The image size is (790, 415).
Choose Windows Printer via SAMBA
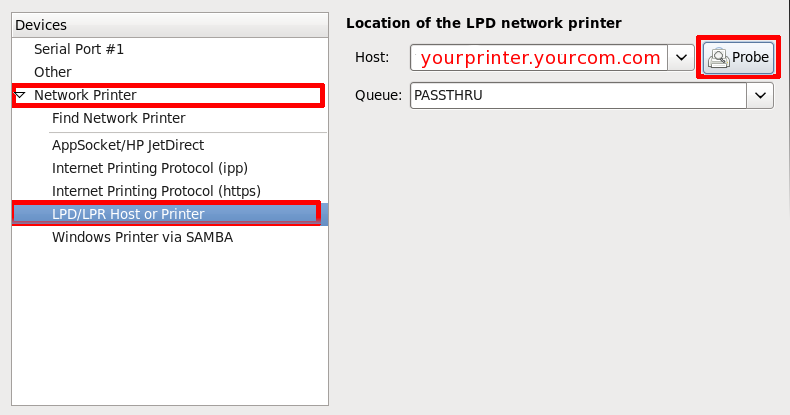142,238
